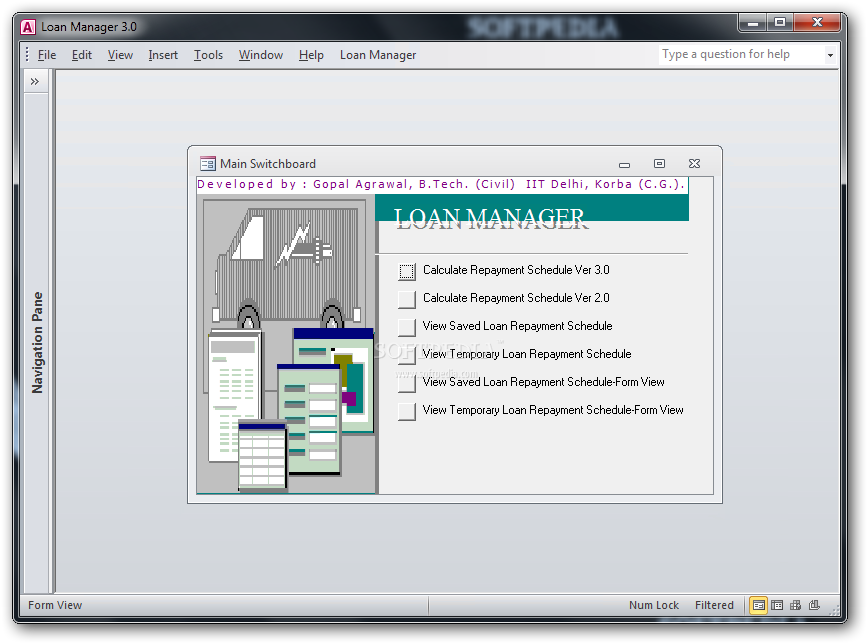Viewport: 868px width, 644px height.
Task: Click button for View Saved Loan Repayment Schedule-Form View
Action: (407, 383)
